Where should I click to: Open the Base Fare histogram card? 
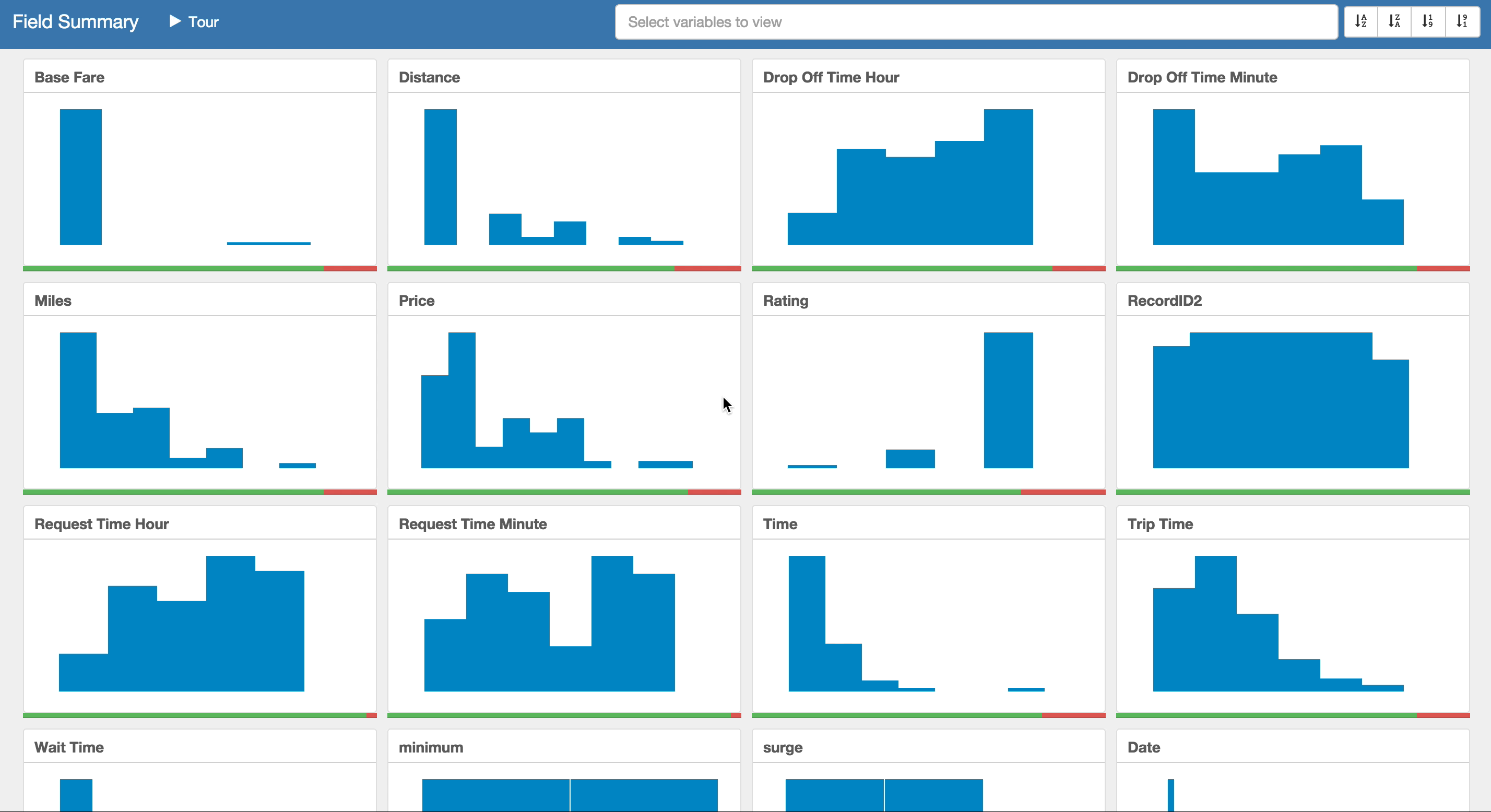pyautogui.click(x=199, y=176)
